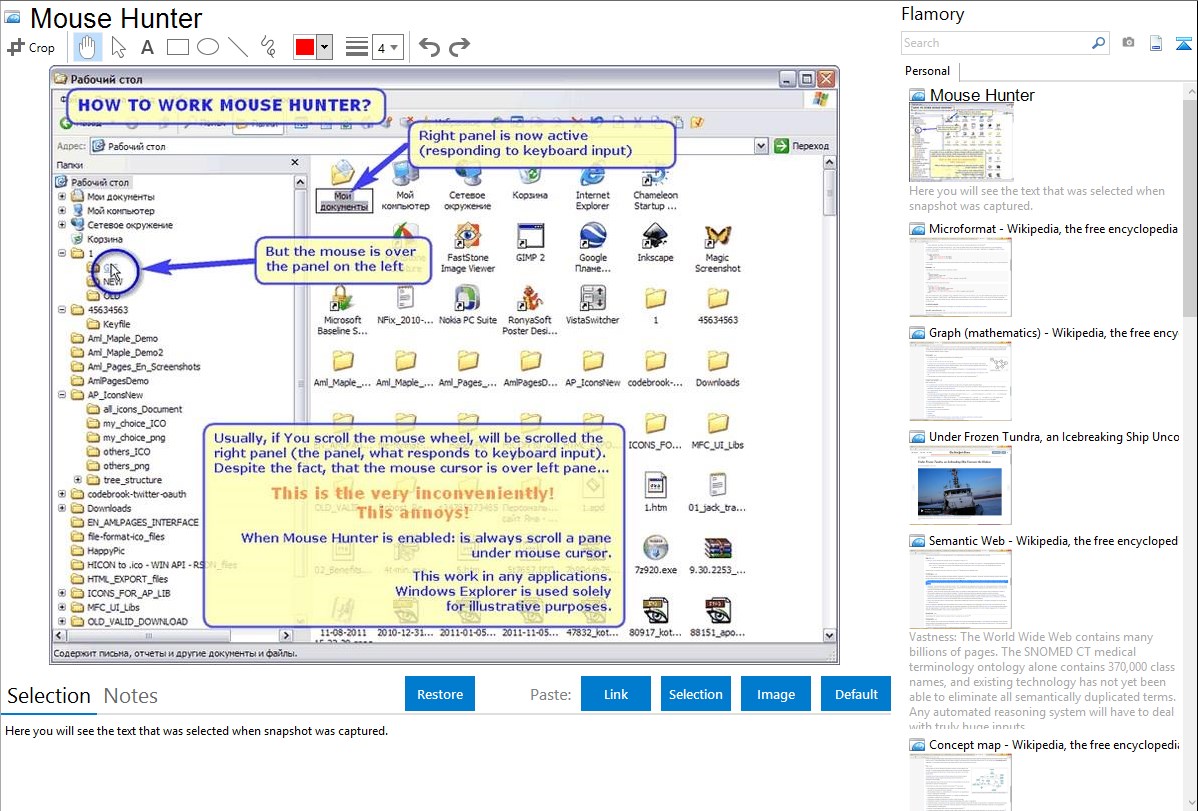The width and height of the screenshot is (1198, 811).
Task: Open the Semantic Web snapshot thumbnail
Action: coord(960,588)
